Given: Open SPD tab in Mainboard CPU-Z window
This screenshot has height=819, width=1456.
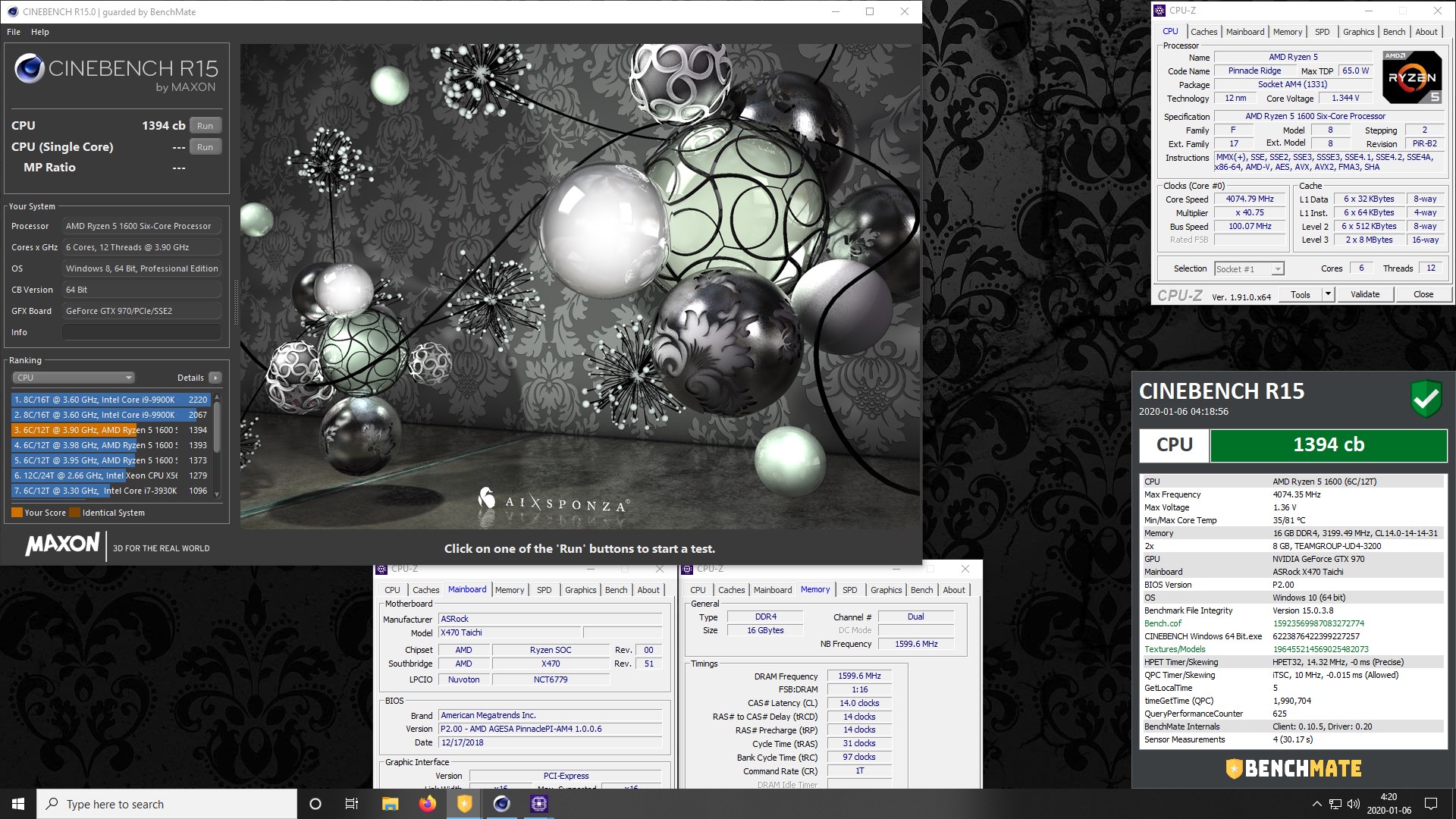Looking at the screenshot, I should click(x=544, y=590).
